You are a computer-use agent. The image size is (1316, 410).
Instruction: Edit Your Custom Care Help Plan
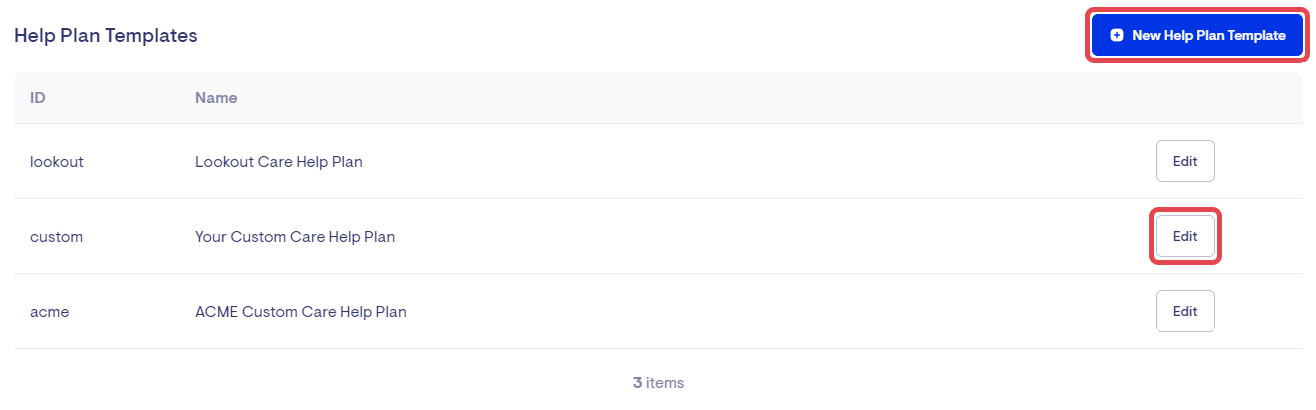(1185, 237)
